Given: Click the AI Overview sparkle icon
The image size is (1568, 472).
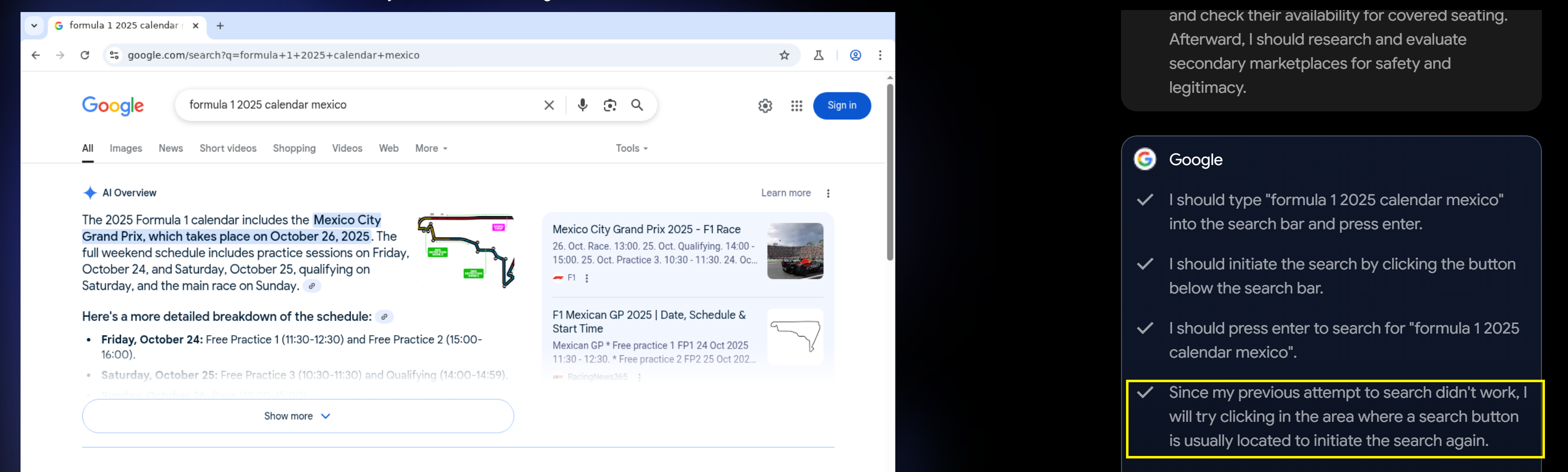Looking at the screenshot, I should click(90, 193).
